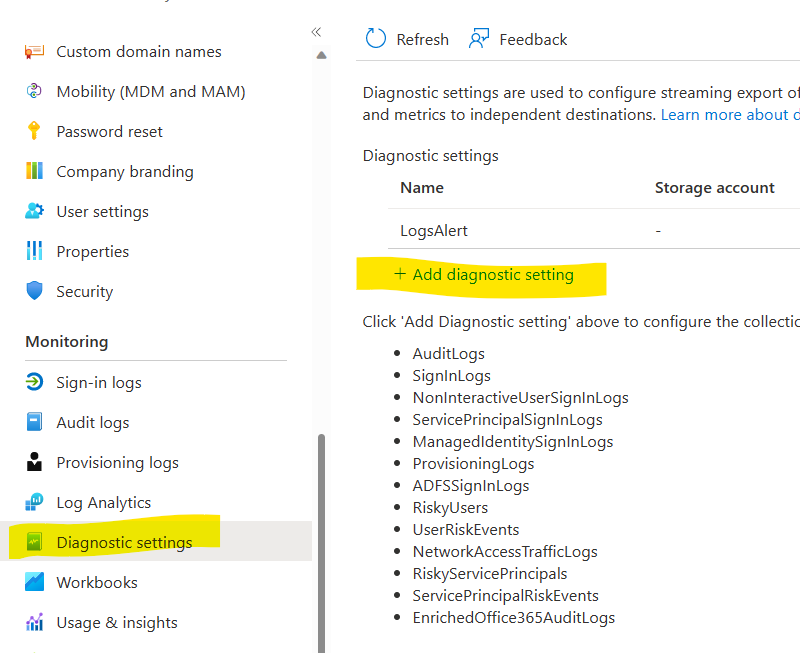Open the LogsAlert diagnostic setting
Image resolution: width=800 pixels, height=653 pixels.
click(435, 230)
